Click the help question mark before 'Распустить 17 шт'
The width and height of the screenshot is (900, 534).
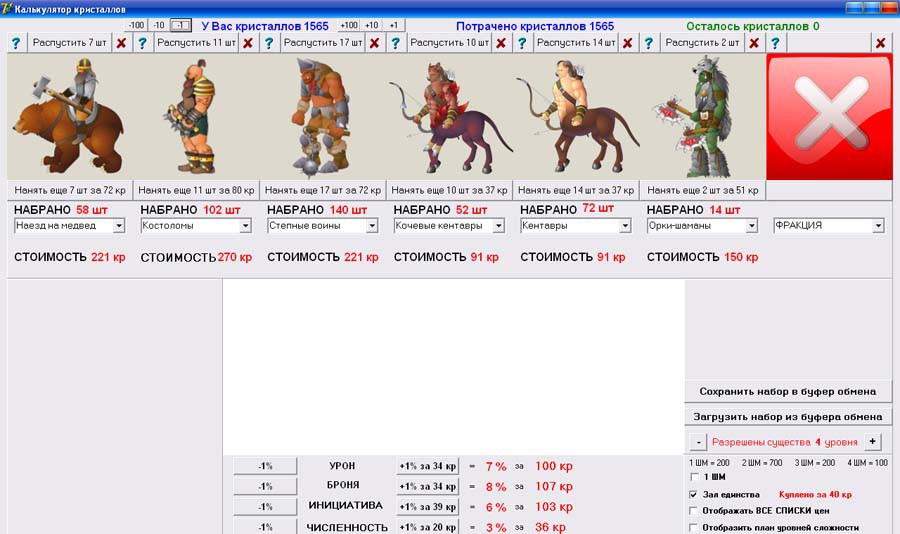point(269,43)
